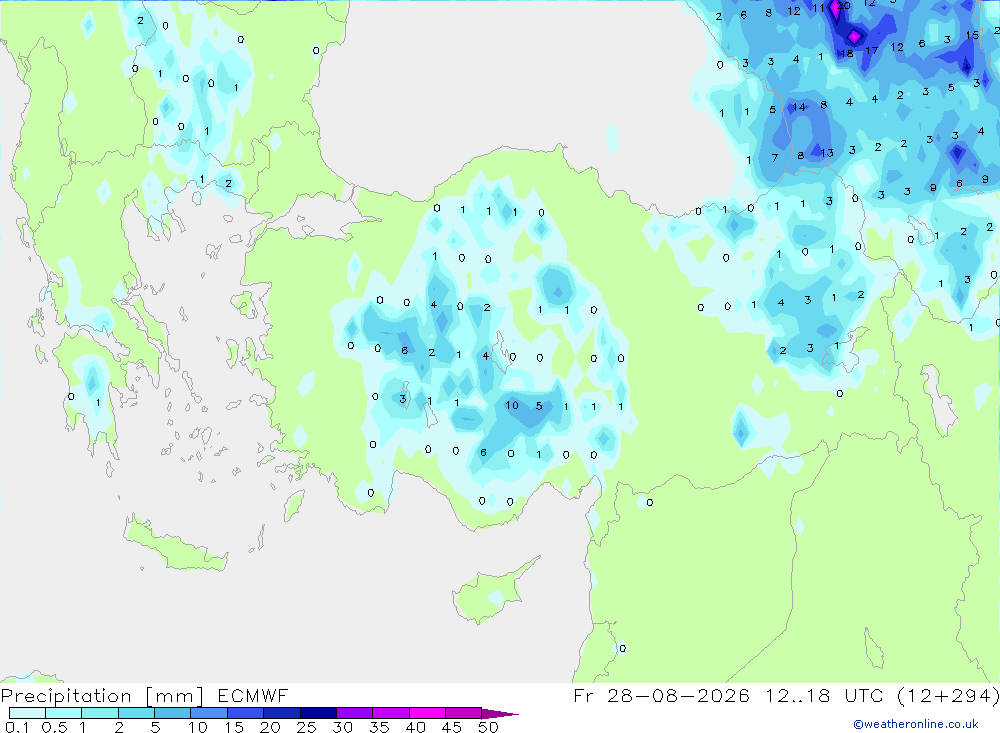The width and height of the screenshot is (1000, 733).
Task: Click the map value "18" beside magenta peak
Action: click(847, 54)
